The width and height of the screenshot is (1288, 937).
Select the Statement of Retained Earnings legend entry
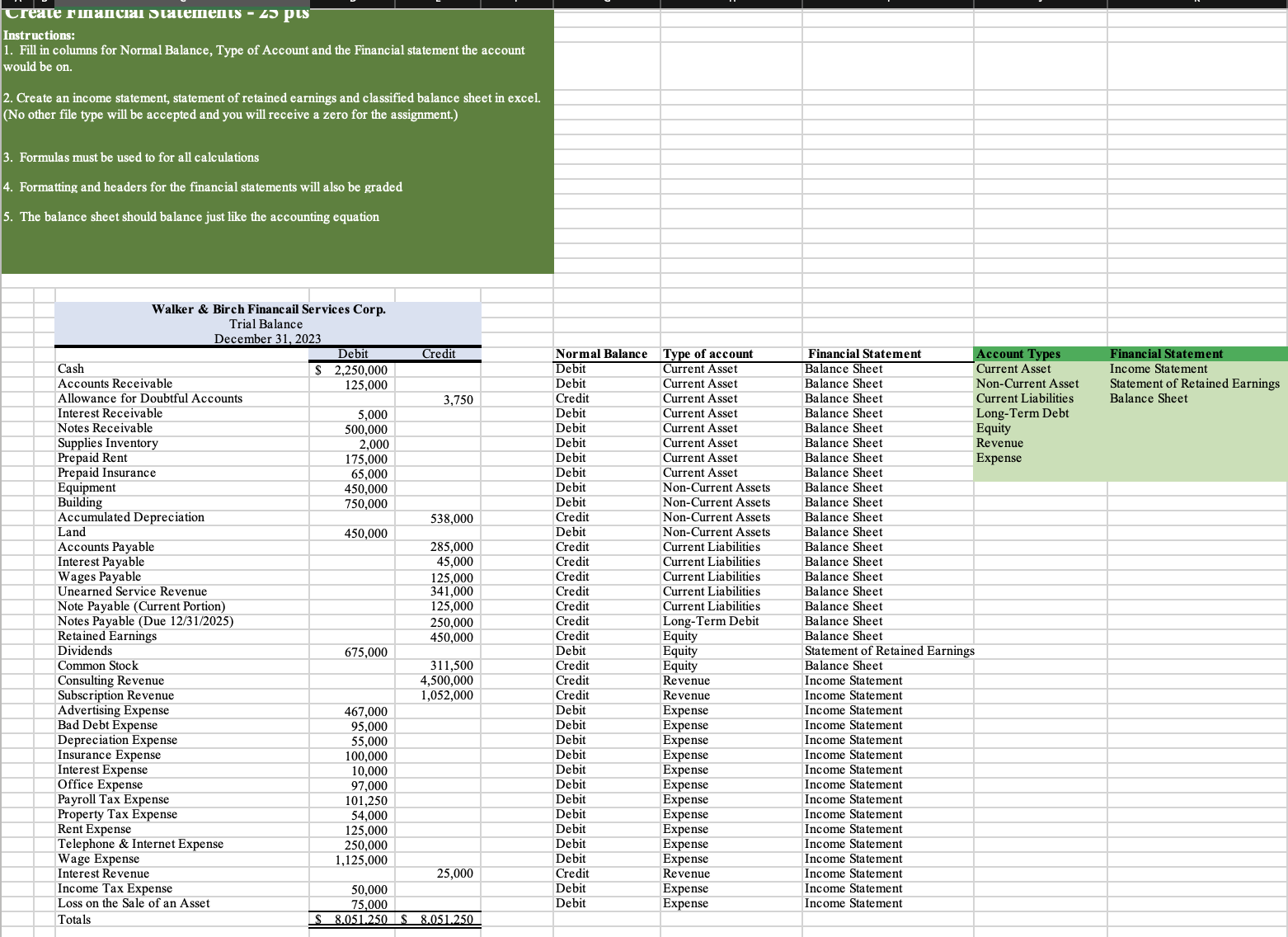click(1194, 384)
